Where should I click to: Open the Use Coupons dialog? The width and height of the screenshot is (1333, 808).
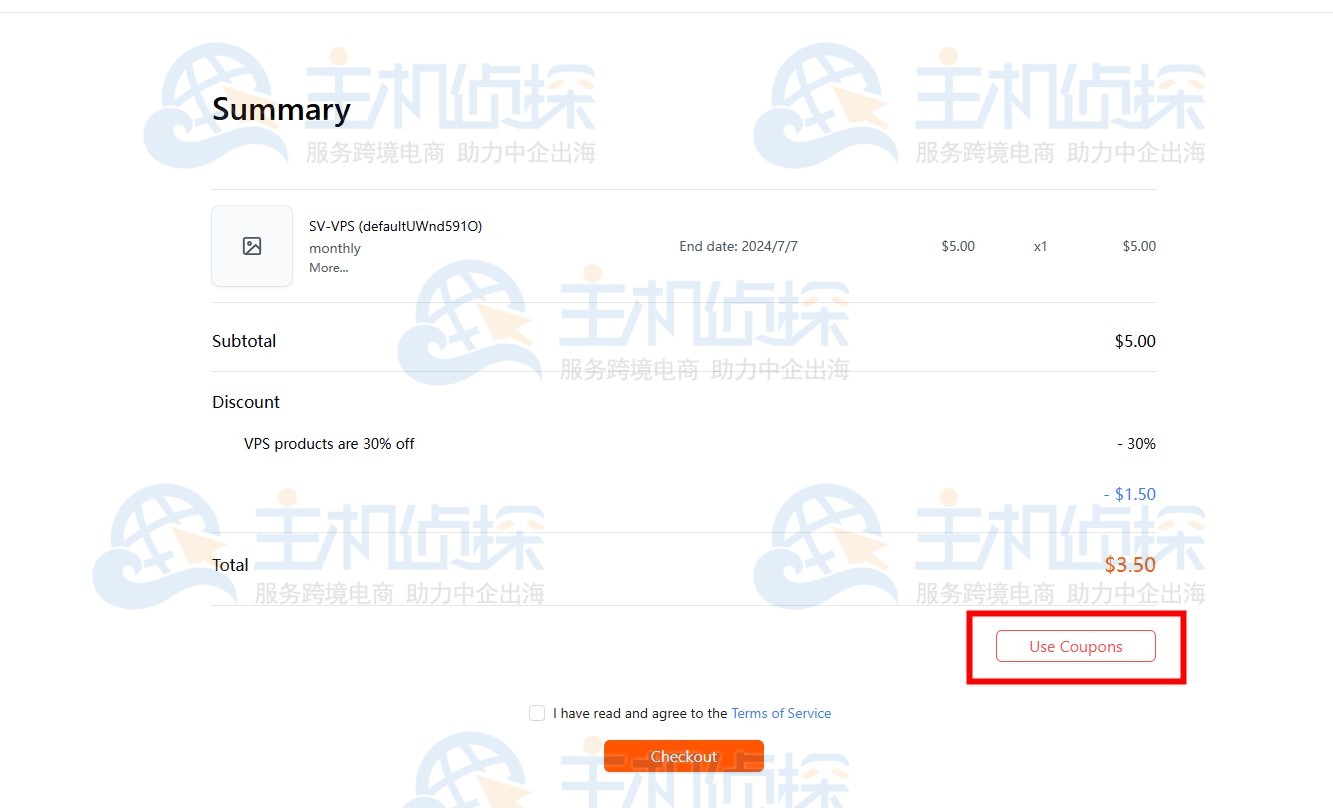point(1075,646)
